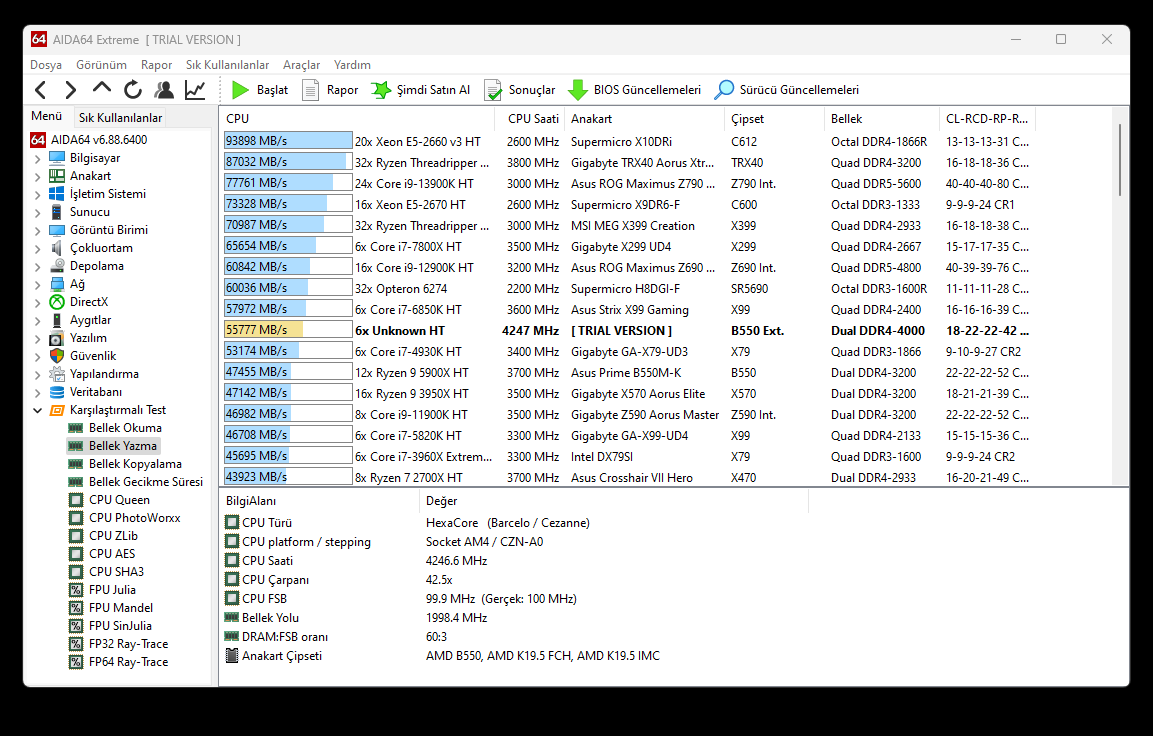Select the Anakart Çipseti info row
The height and width of the screenshot is (736, 1153).
pyautogui.click(x=515, y=655)
